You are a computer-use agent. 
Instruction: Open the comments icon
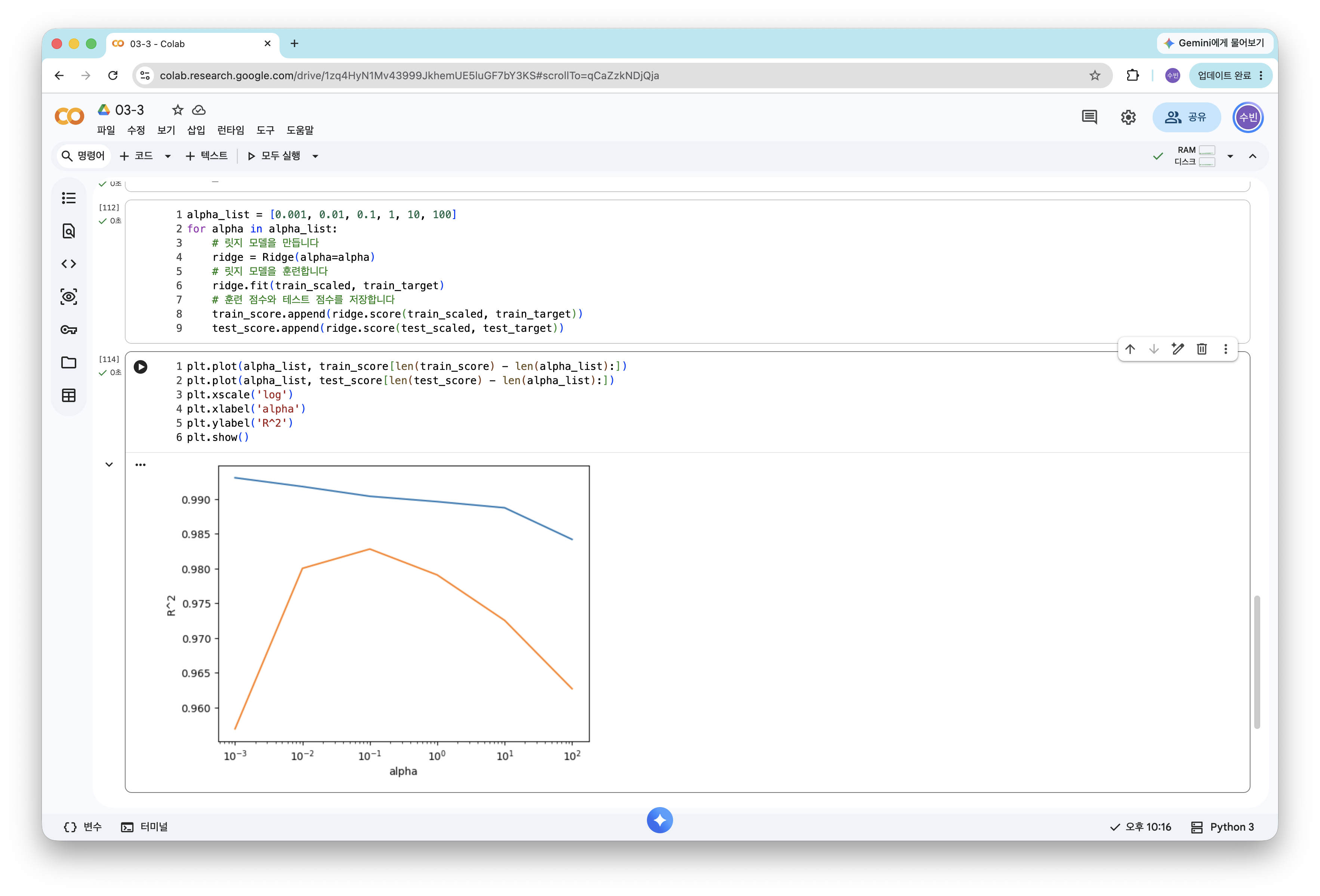click(x=1089, y=118)
